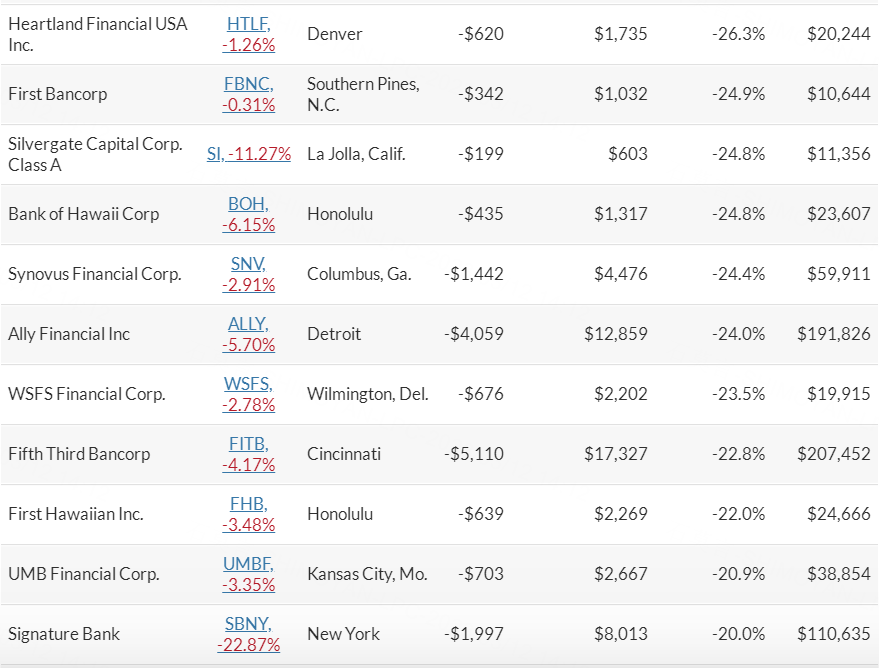This screenshot has height=668, width=879.
Task: Click the WSFS ticker link
Action: tap(248, 384)
